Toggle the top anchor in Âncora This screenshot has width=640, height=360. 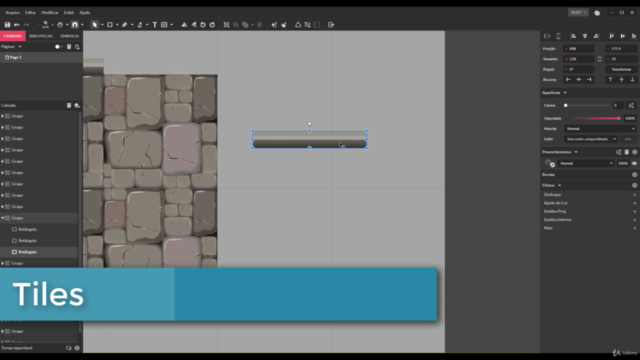point(611,80)
